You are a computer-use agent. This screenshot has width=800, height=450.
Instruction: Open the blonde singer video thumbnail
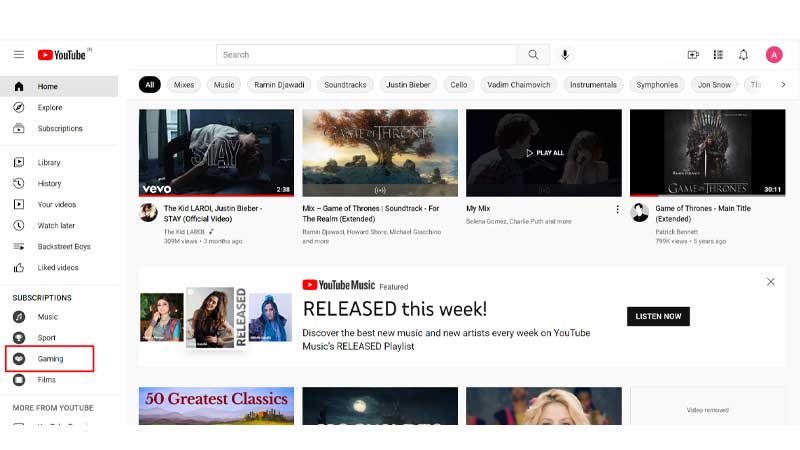click(544, 406)
